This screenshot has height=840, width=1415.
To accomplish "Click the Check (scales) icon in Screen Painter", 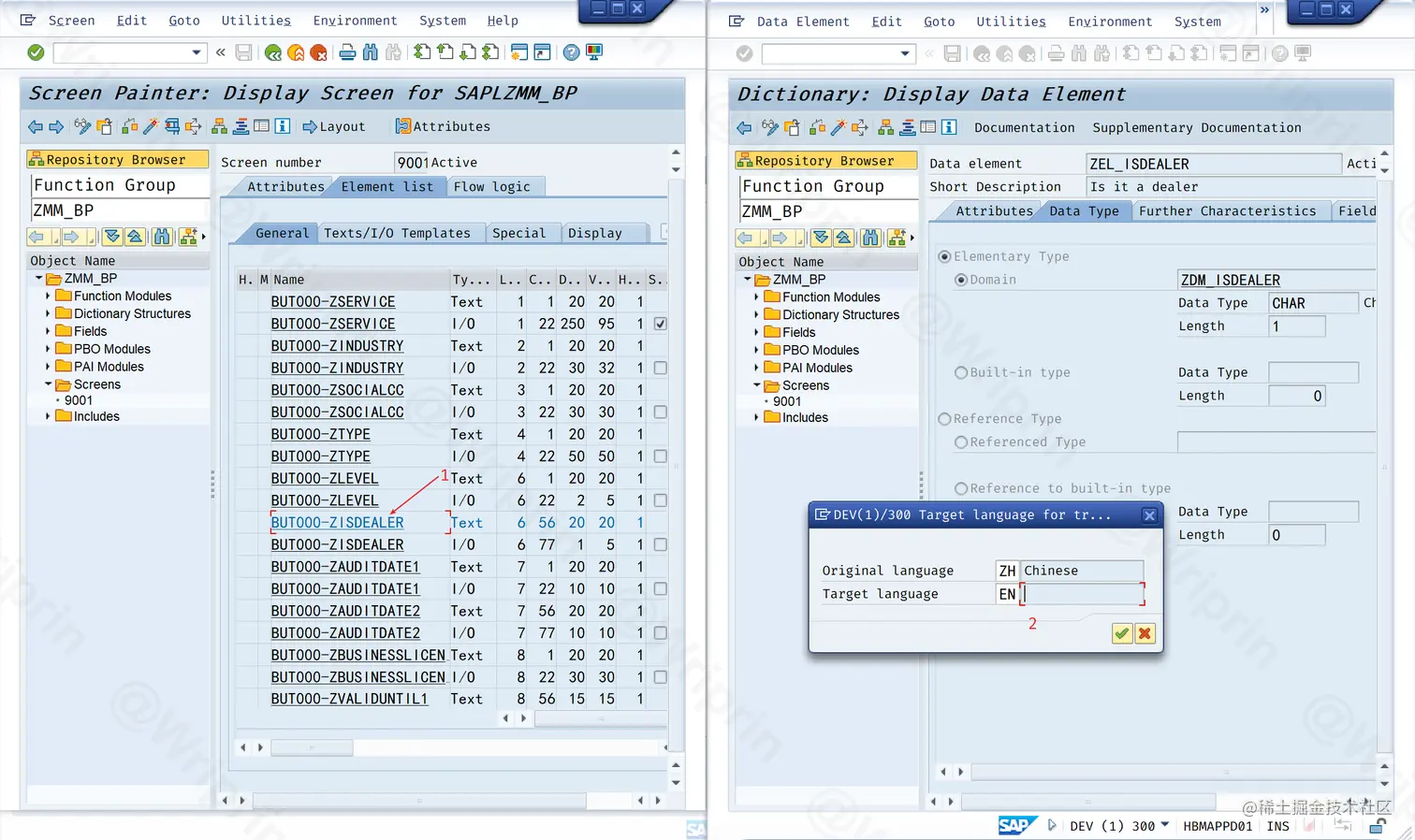I will 129,126.
